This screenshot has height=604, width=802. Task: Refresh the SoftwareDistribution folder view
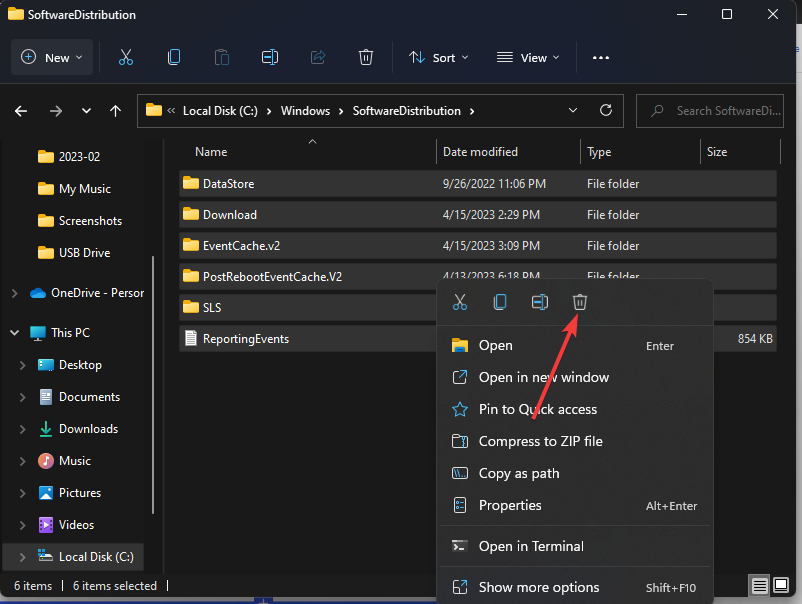pos(606,110)
